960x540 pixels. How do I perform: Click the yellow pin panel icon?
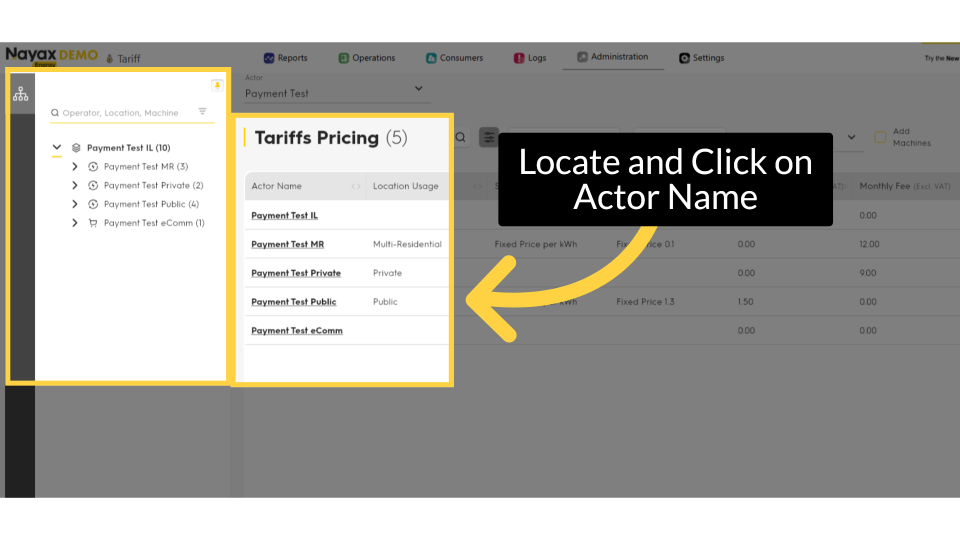(x=217, y=85)
